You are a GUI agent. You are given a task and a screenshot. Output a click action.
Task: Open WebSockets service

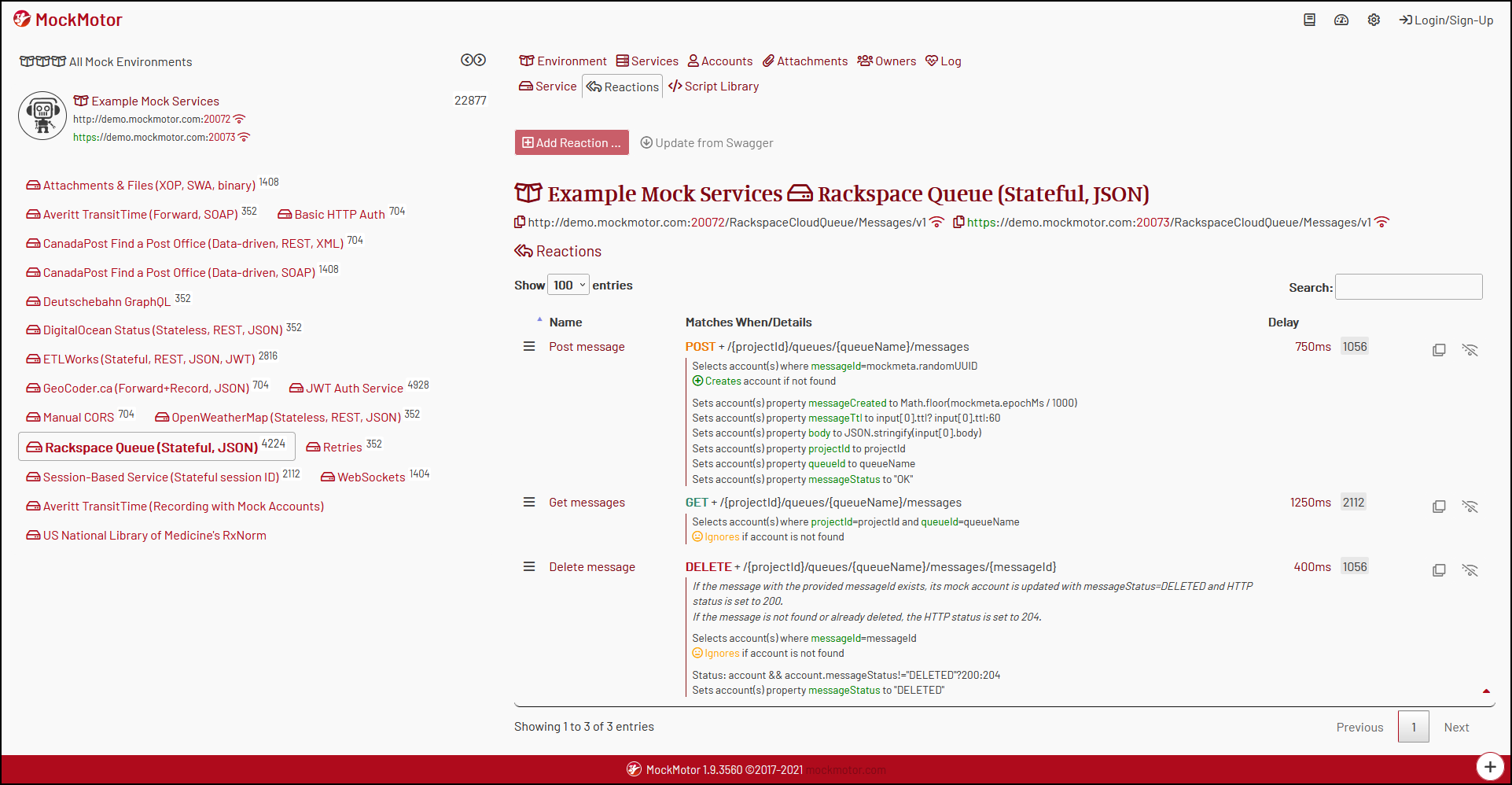(x=363, y=477)
